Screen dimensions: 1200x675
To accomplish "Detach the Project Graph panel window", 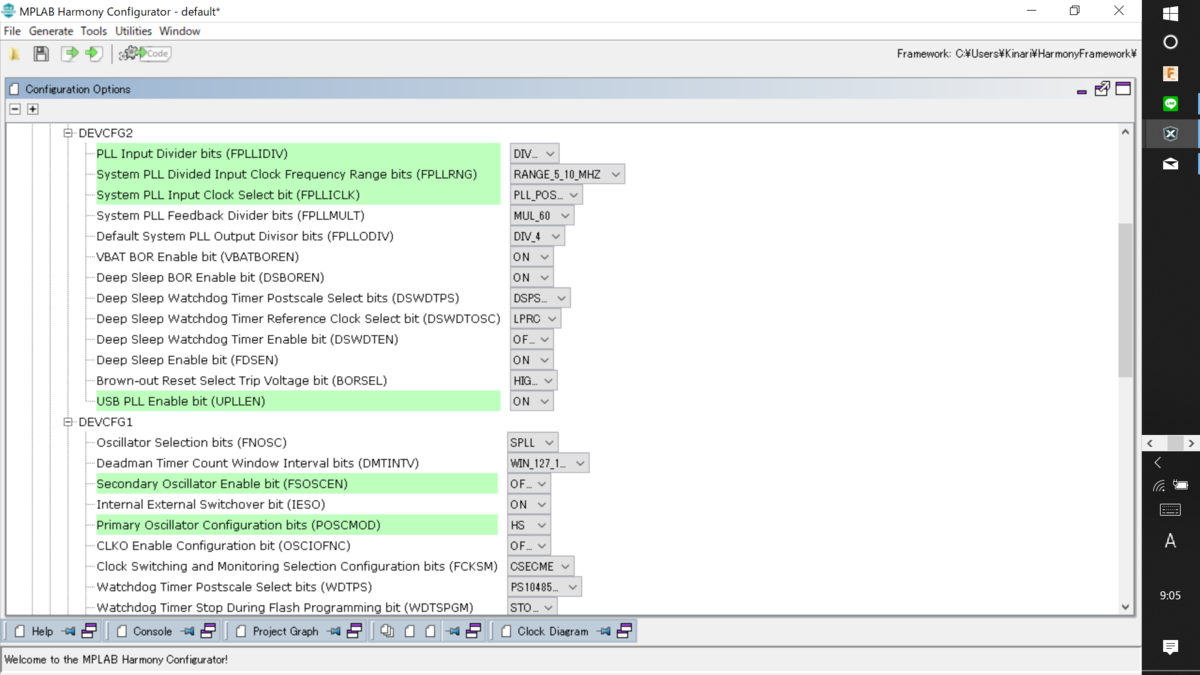I will click(x=354, y=631).
